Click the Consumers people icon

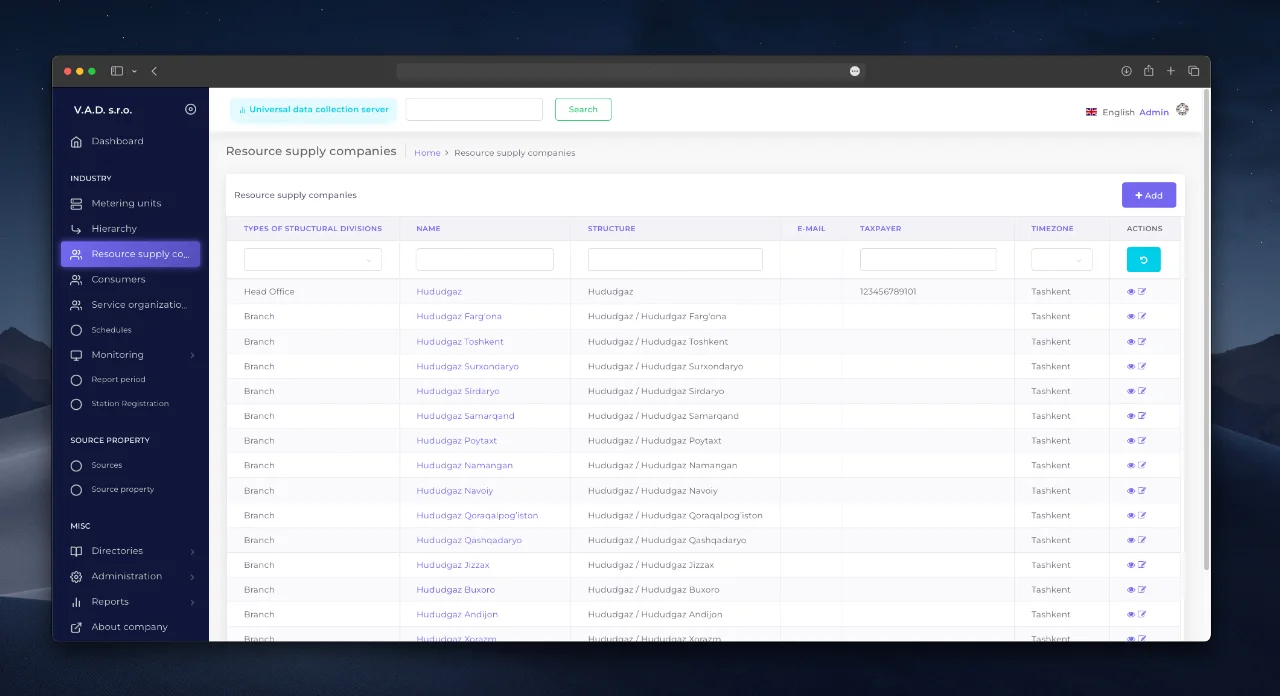point(76,280)
